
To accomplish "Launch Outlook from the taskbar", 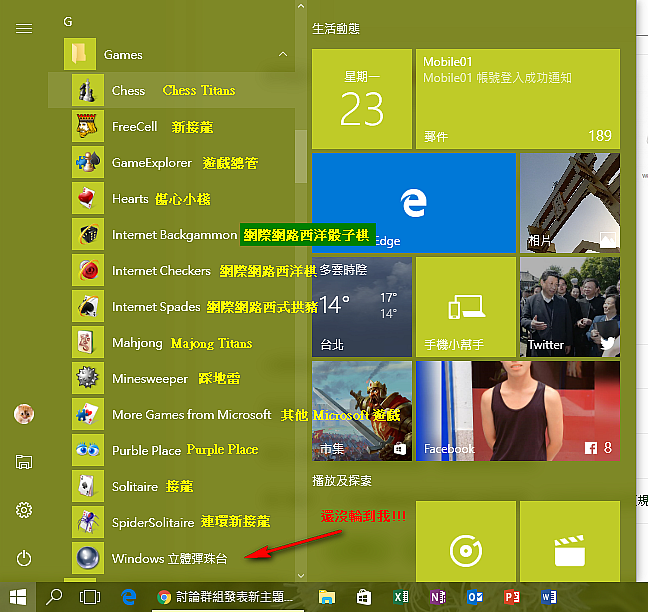I will coord(475,597).
